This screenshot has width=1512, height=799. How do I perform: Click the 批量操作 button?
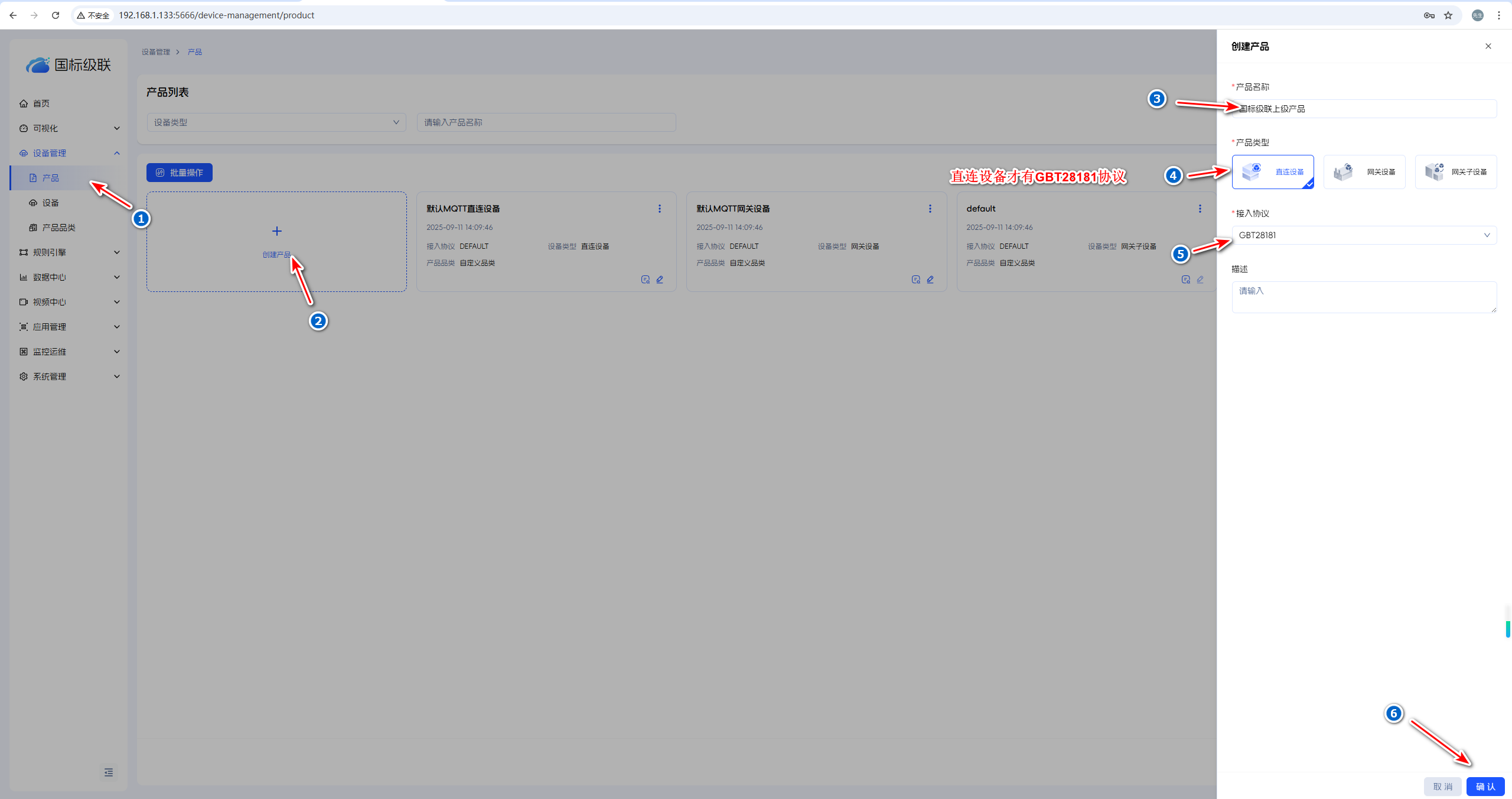[180, 173]
